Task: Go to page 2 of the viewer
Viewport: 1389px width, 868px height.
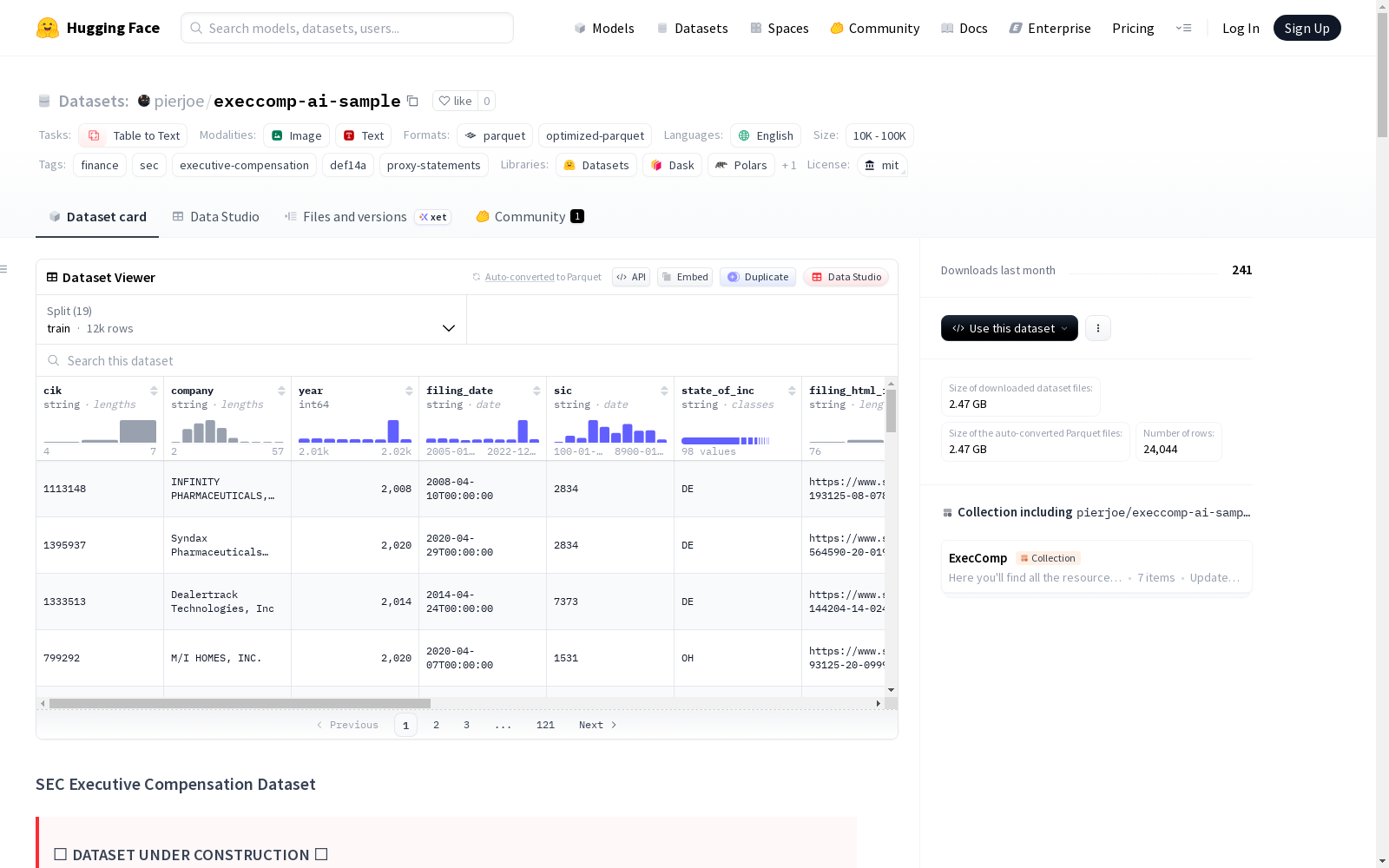Action: [x=436, y=725]
